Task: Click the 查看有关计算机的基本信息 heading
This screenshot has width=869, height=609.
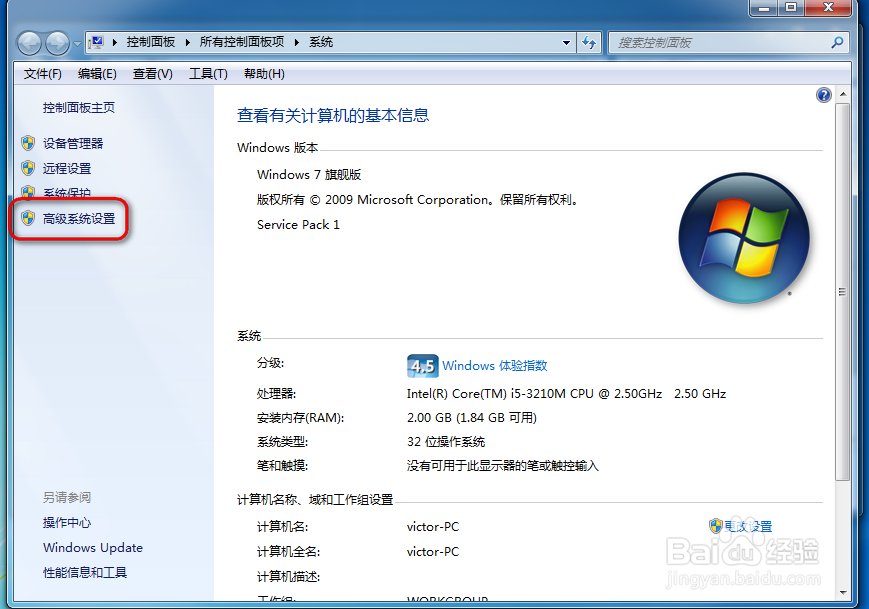Action: click(333, 115)
